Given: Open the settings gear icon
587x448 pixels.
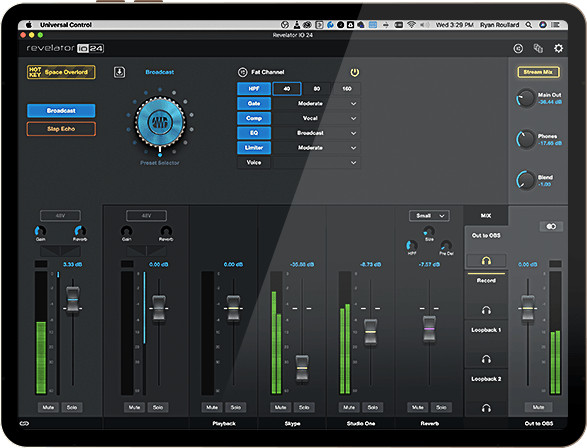Looking at the screenshot, I should click(x=558, y=48).
